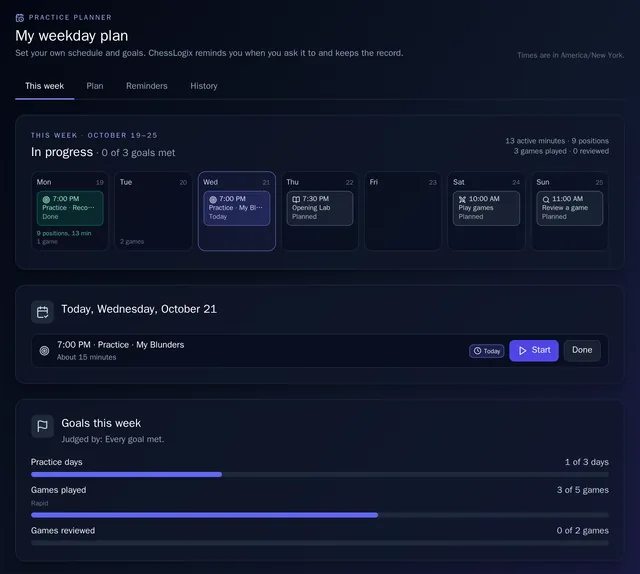
Task: Open Sunday's 11:00 AM Review a game card
Action: point(569,208)
